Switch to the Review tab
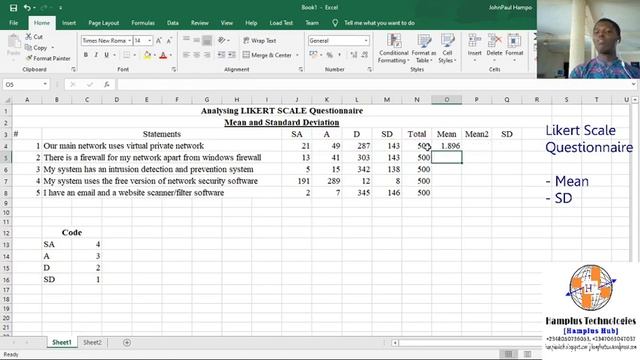The image size is (640, 360). coord(200,23)
